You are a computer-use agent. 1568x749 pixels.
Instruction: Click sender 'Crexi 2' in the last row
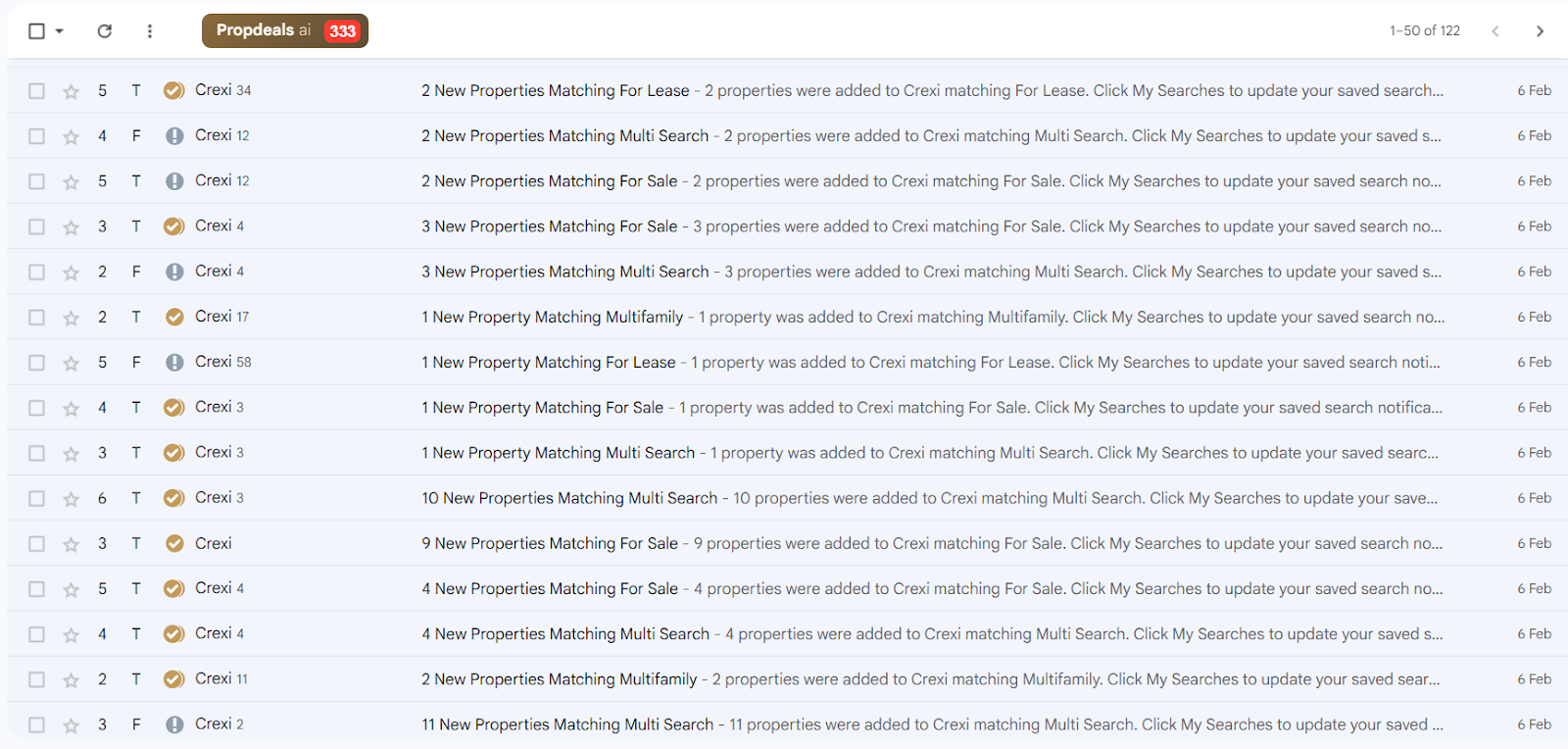click(219, 724)
